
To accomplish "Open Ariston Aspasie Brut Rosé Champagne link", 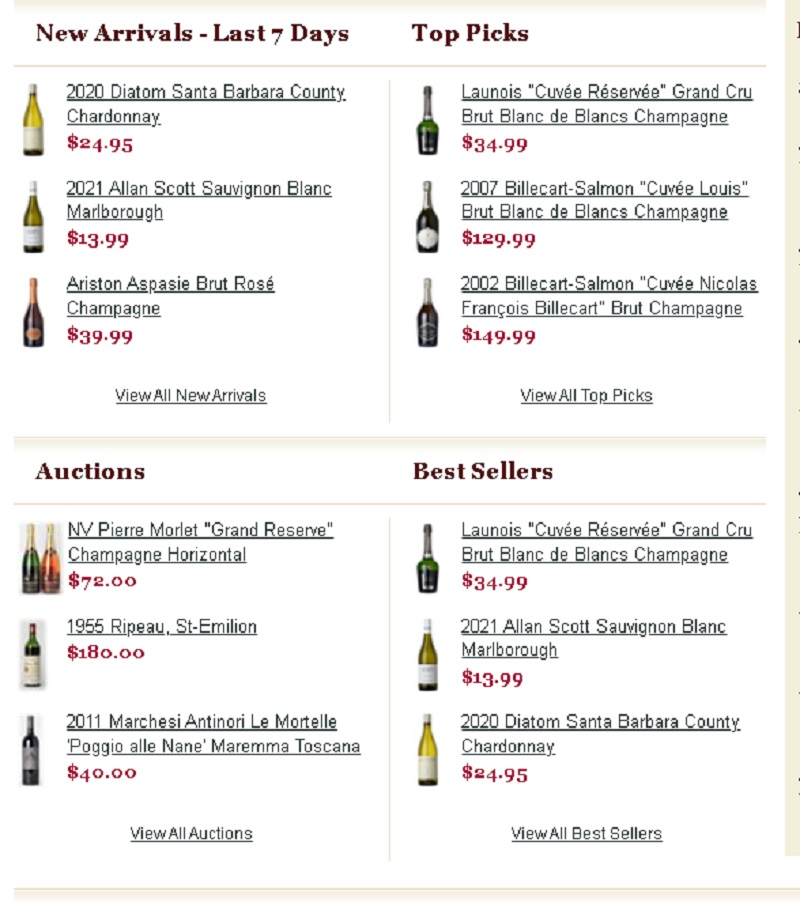I will tap(170, 296).
